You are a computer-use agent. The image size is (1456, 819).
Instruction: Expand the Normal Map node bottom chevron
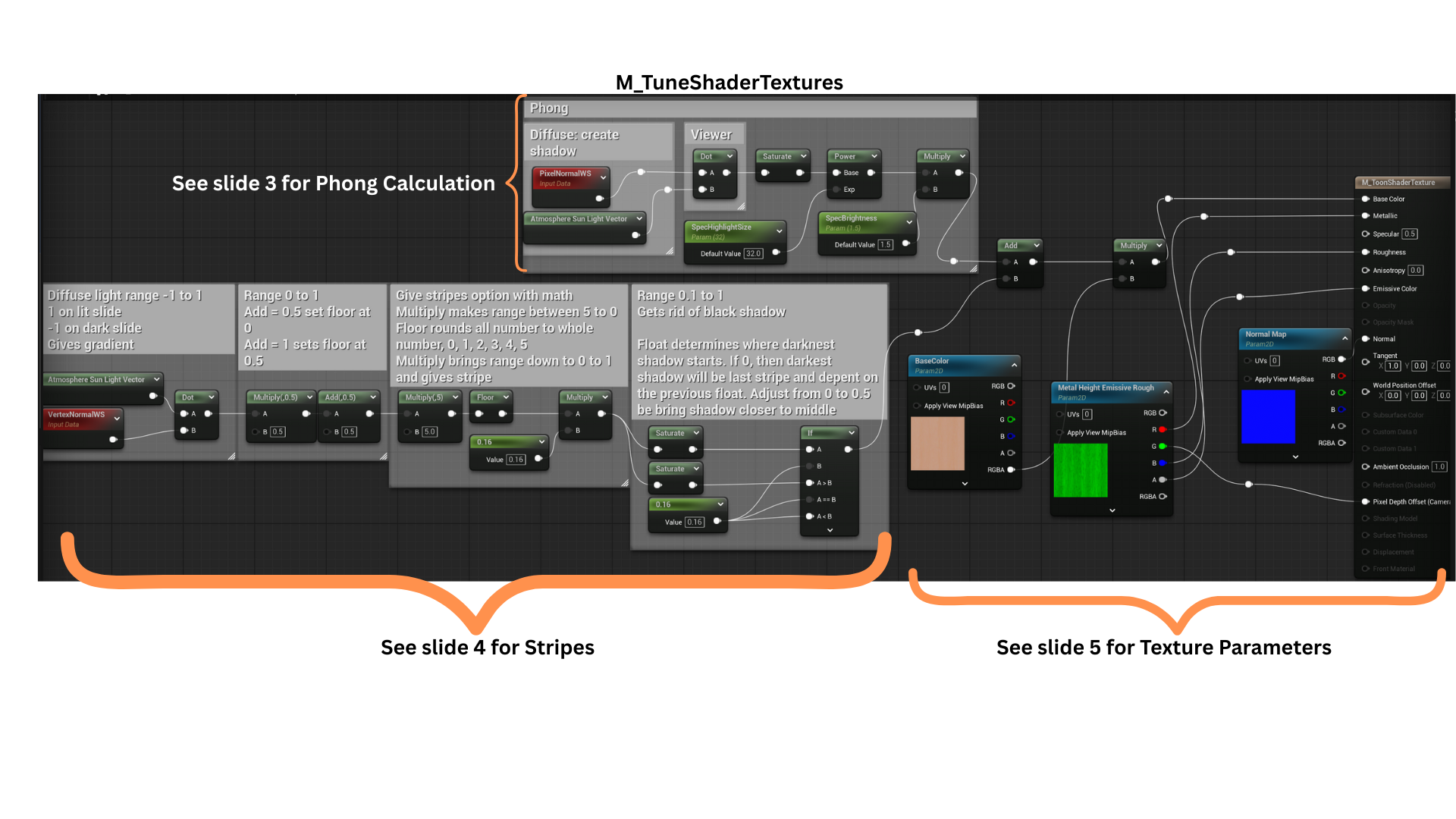point(1295,457)
